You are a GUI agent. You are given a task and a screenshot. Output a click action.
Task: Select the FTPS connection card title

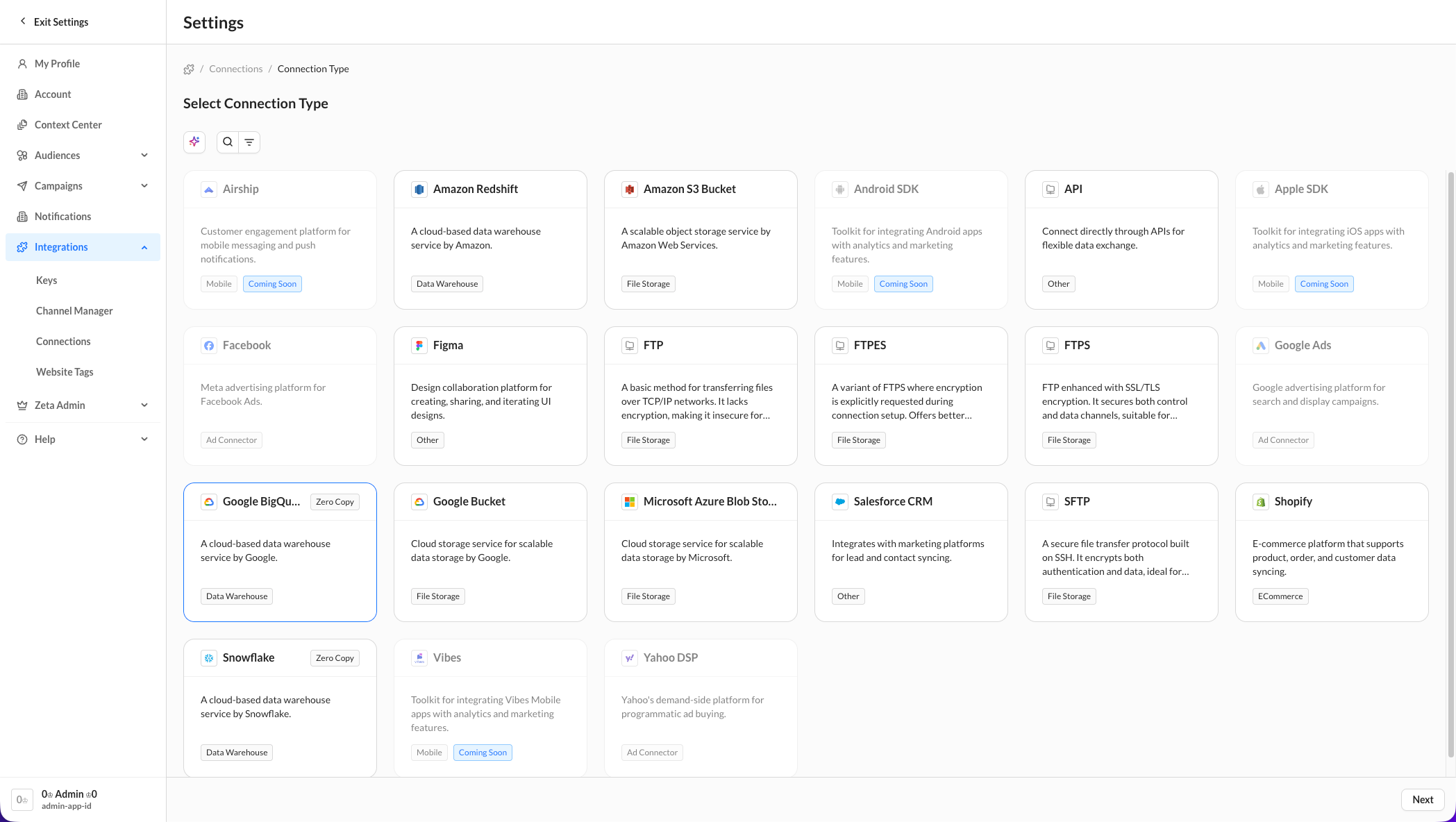click(1077, 346)
